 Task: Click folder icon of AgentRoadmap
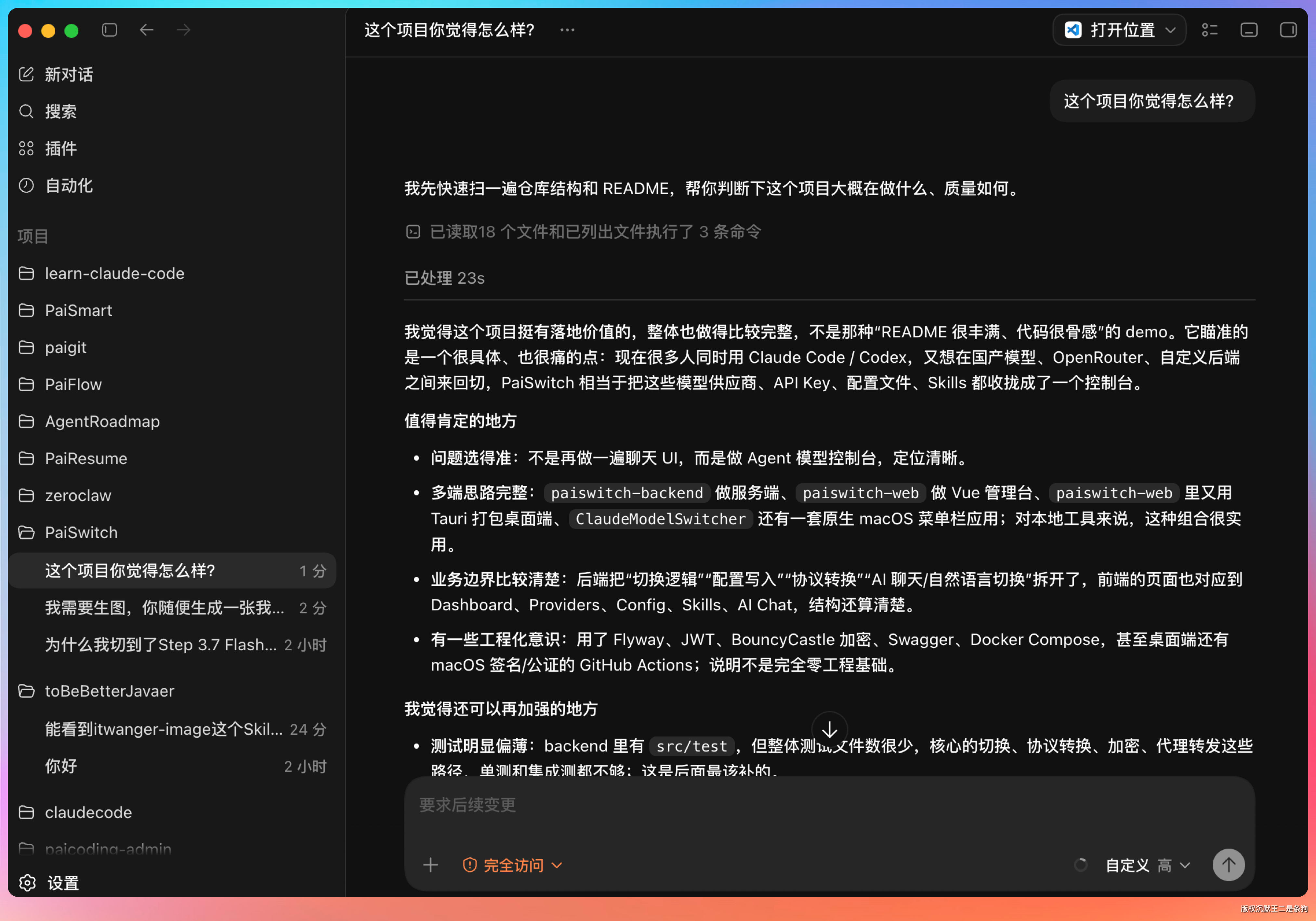pos(26,421)
